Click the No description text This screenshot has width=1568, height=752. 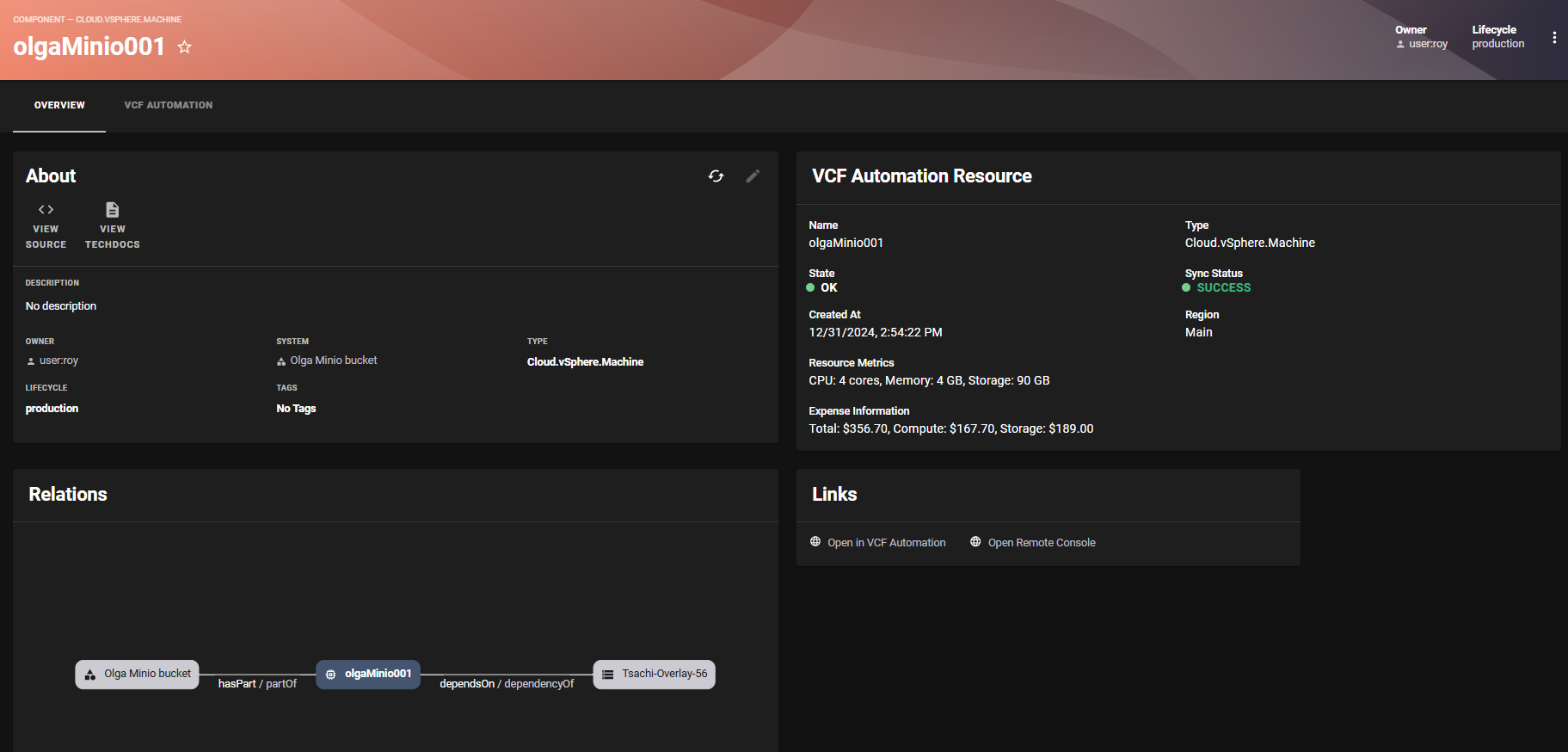pyautogui.click(x=60, y=306)
